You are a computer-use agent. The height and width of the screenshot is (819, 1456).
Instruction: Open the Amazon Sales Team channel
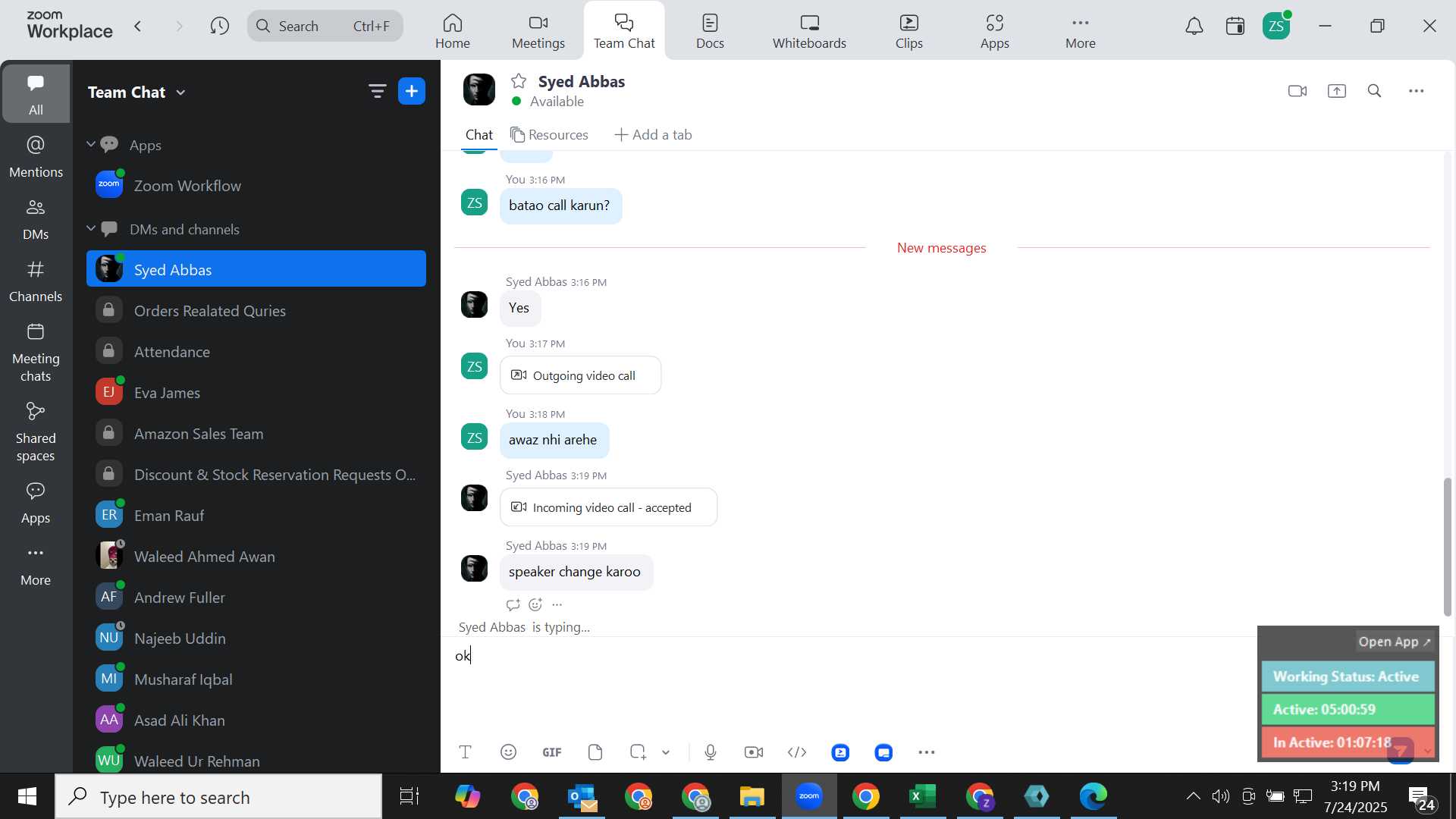pyautogui.click(x=256, y=434)
